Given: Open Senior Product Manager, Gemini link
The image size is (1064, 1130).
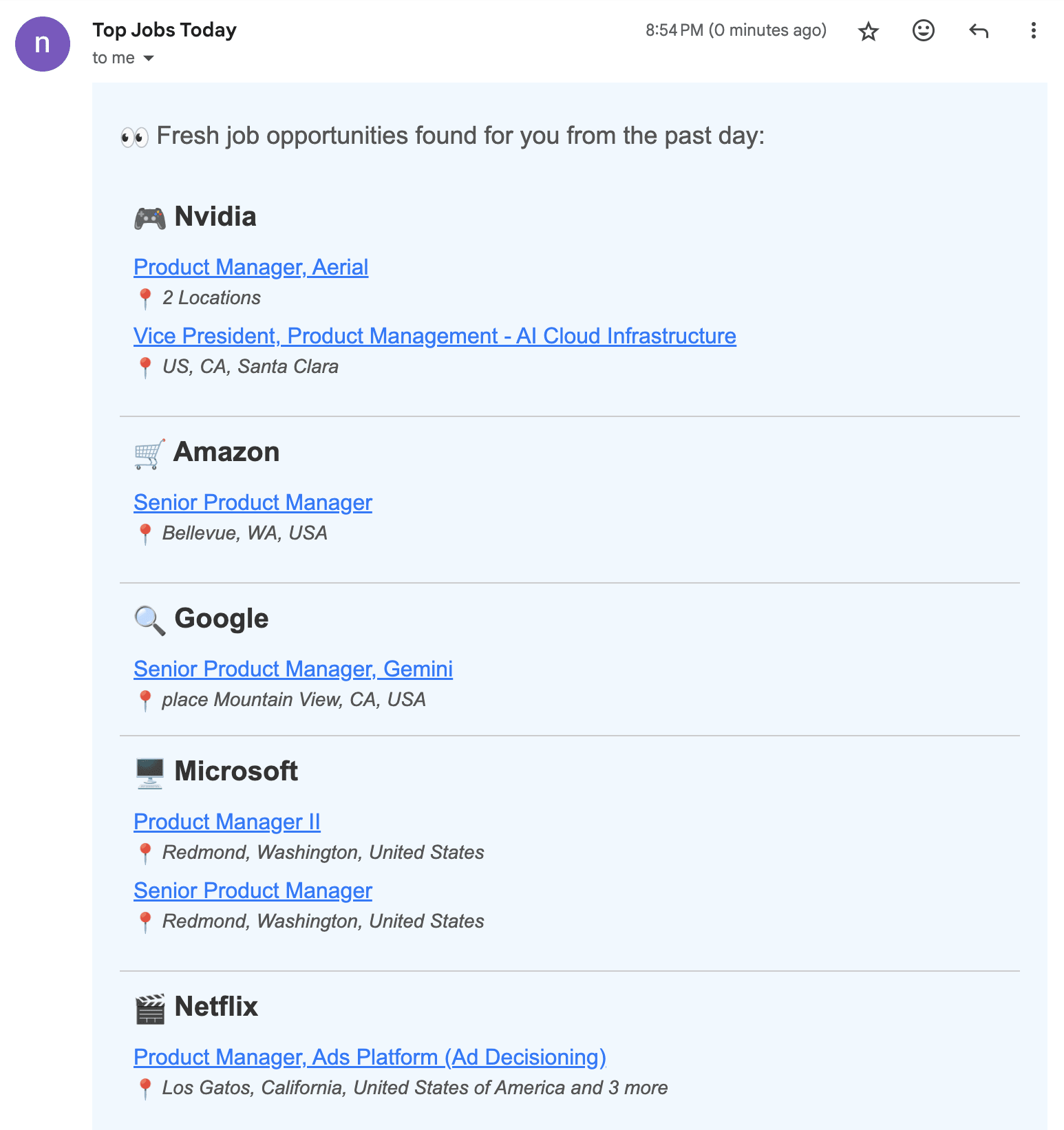Looking at the screenshot, I should 293,669.
